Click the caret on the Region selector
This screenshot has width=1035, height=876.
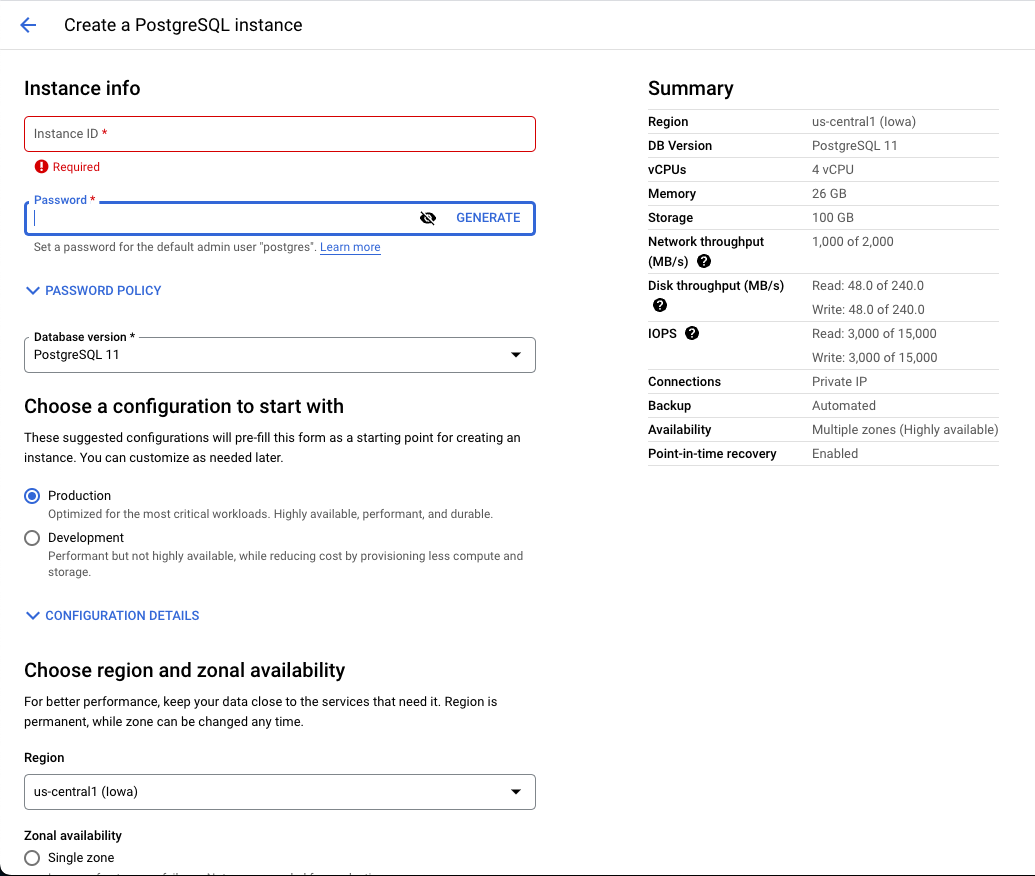517,791
